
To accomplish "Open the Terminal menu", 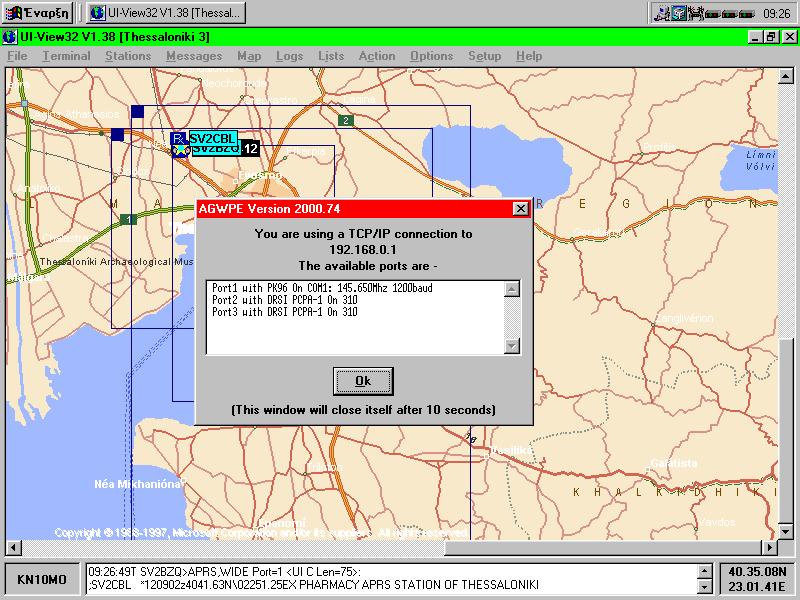I will point(66,56).
